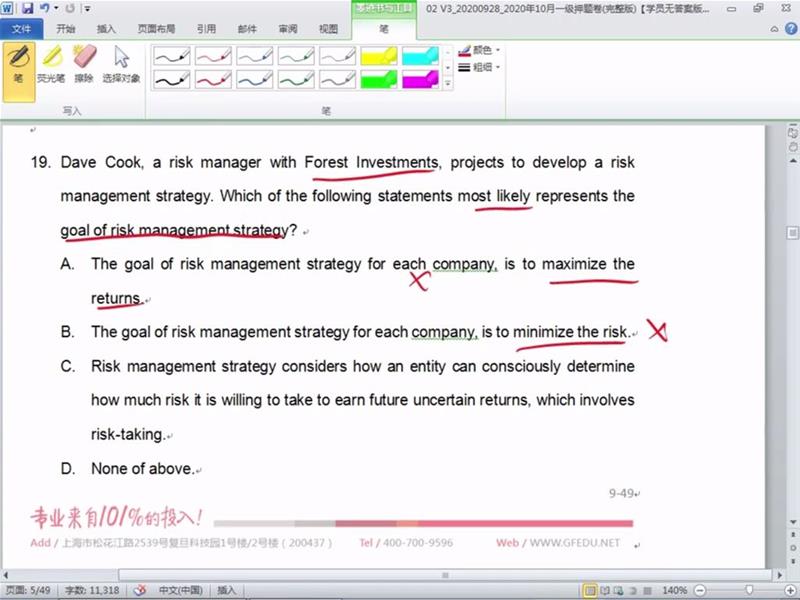Toggle the Insert (插入) mode in status bar
This screenshot has width=800, height=600.
[x=226, y=590]
